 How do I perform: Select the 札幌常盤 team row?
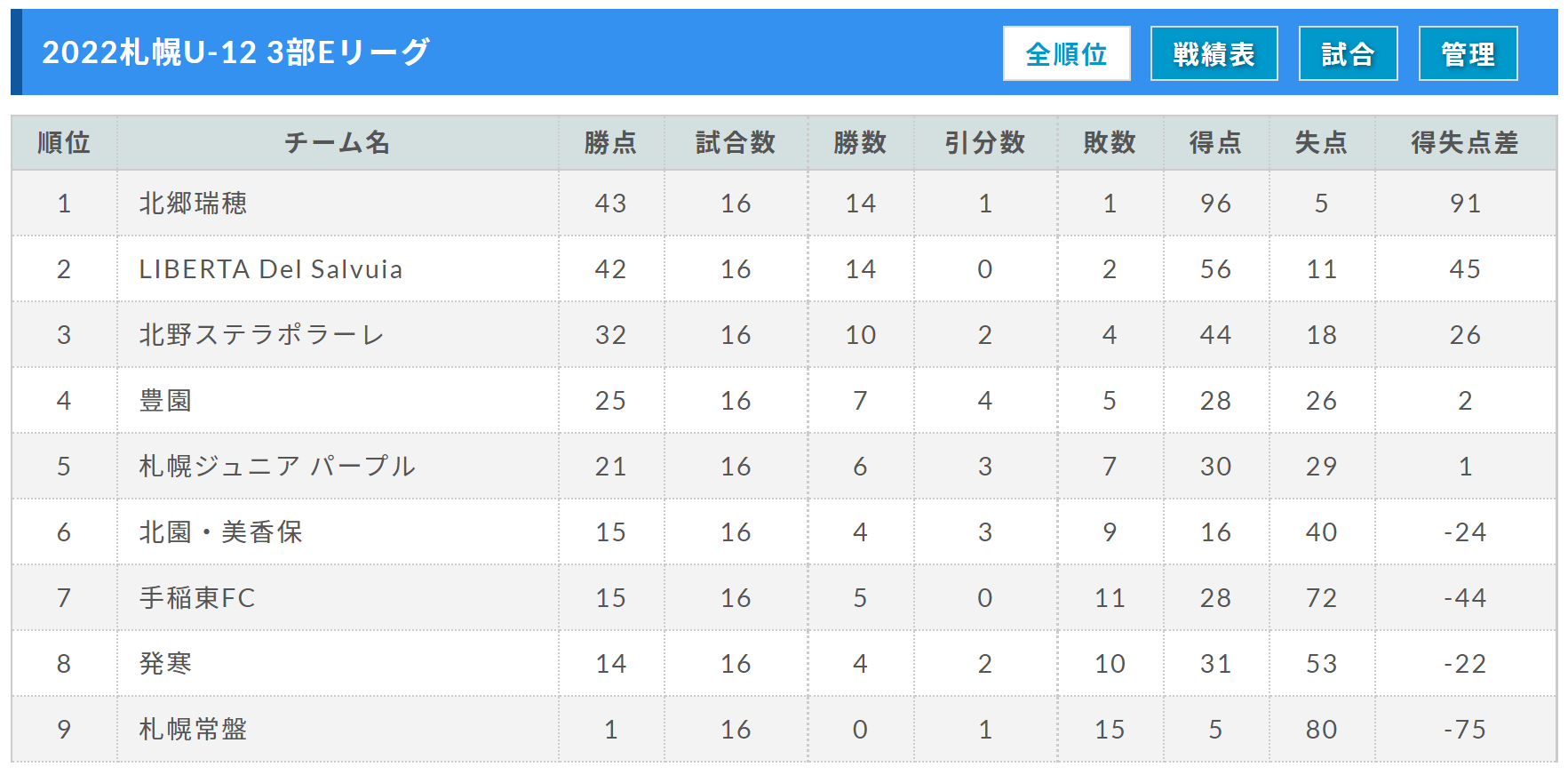[x=784, y=730]
